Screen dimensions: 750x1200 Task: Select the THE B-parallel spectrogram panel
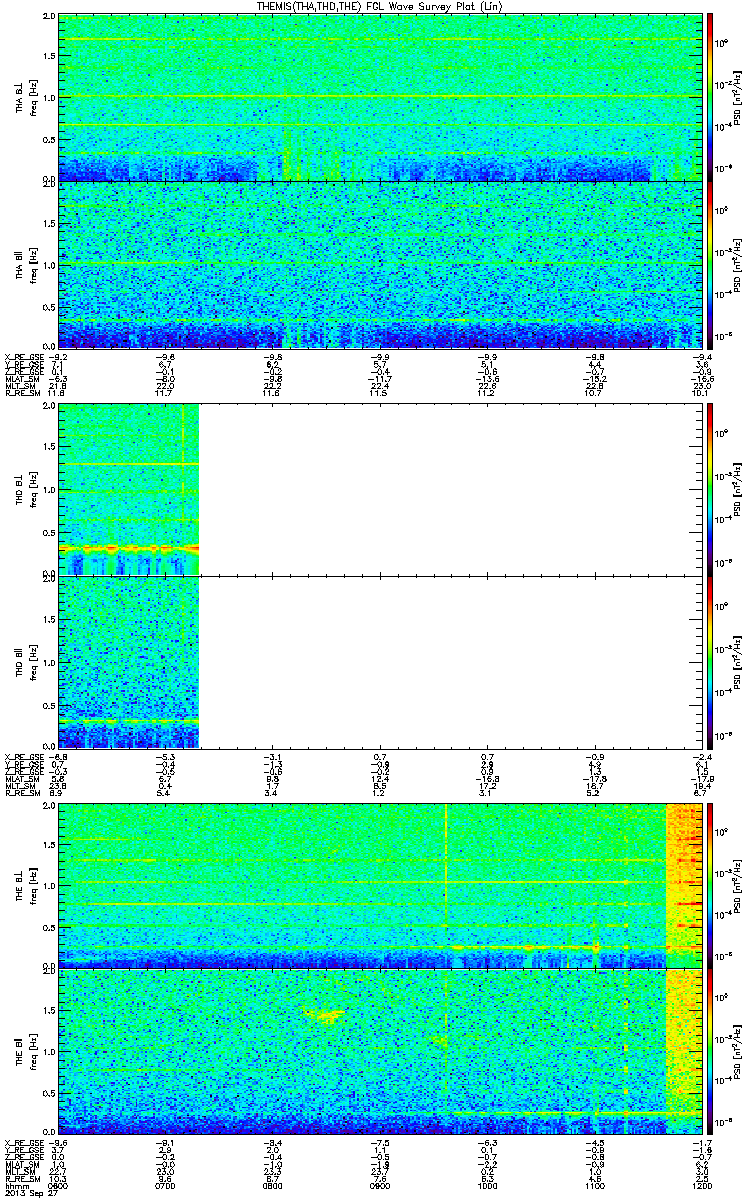click(379, 1051)
